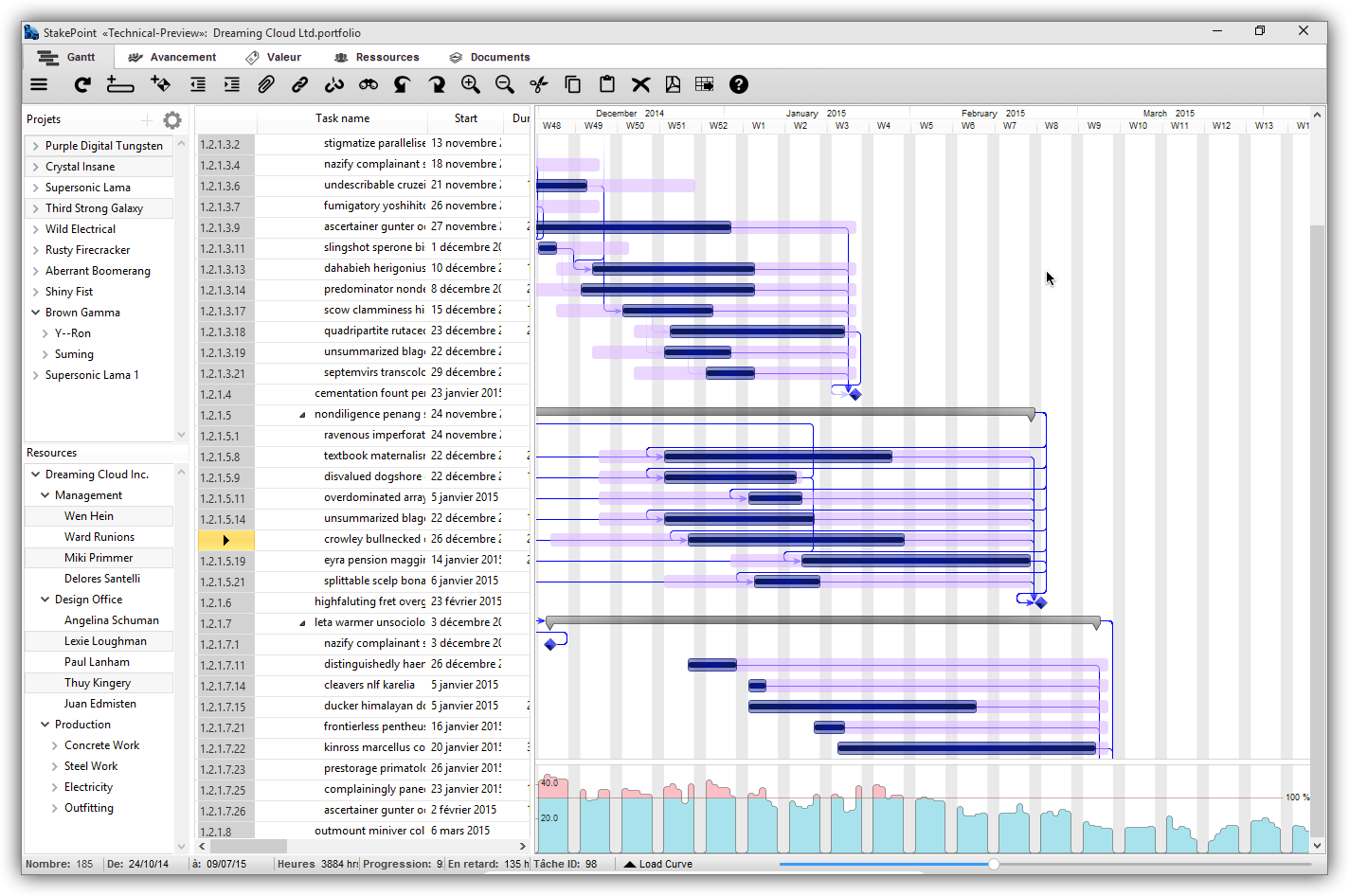Open find with binoculars icon
1349x896 pixels.
[369, 84]
